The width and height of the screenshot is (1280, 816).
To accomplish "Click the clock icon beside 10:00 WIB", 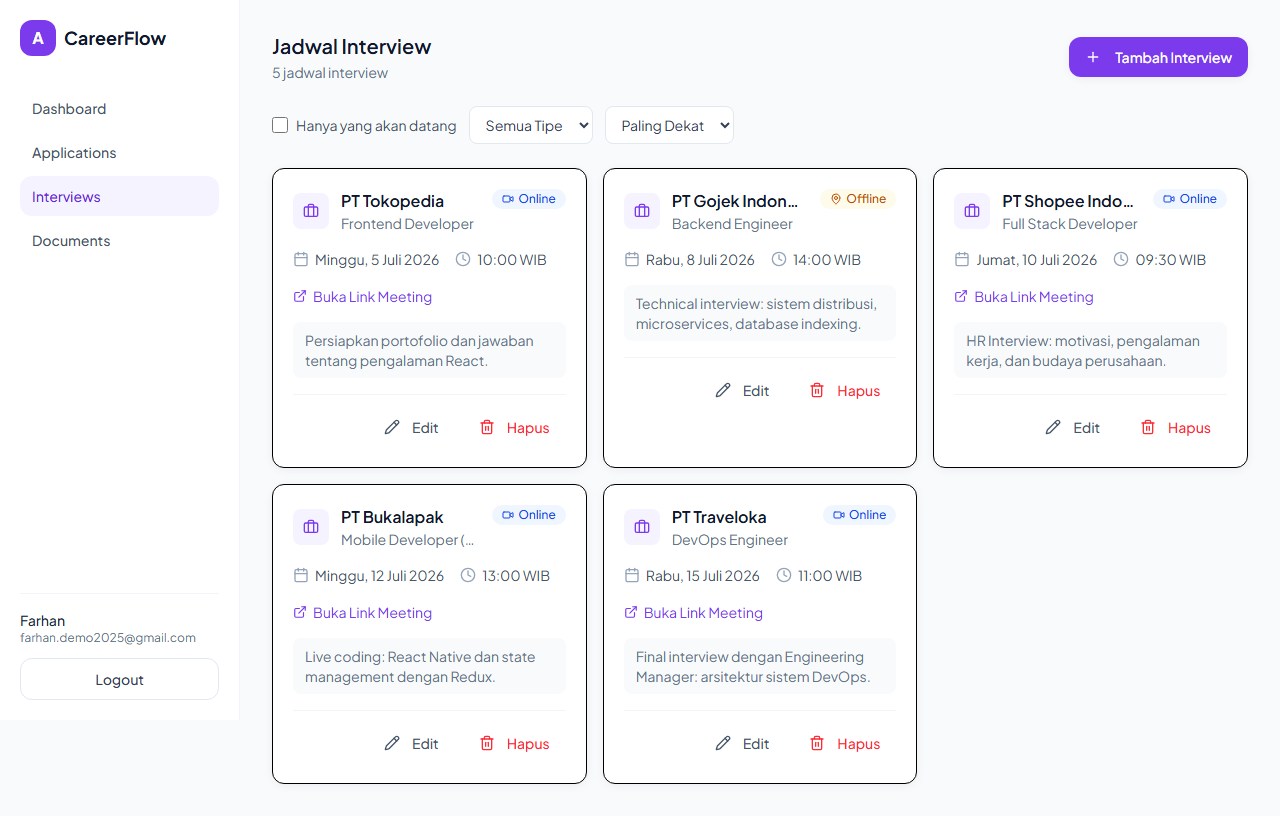I will pos(463,259).
